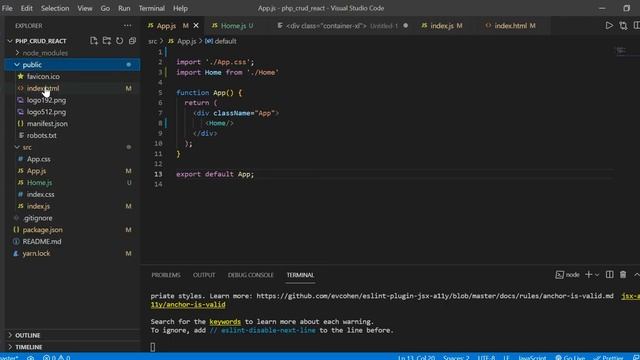Expand the node_modules folder
The height and width of the screenshot is (360, 640).
(45, 53)
